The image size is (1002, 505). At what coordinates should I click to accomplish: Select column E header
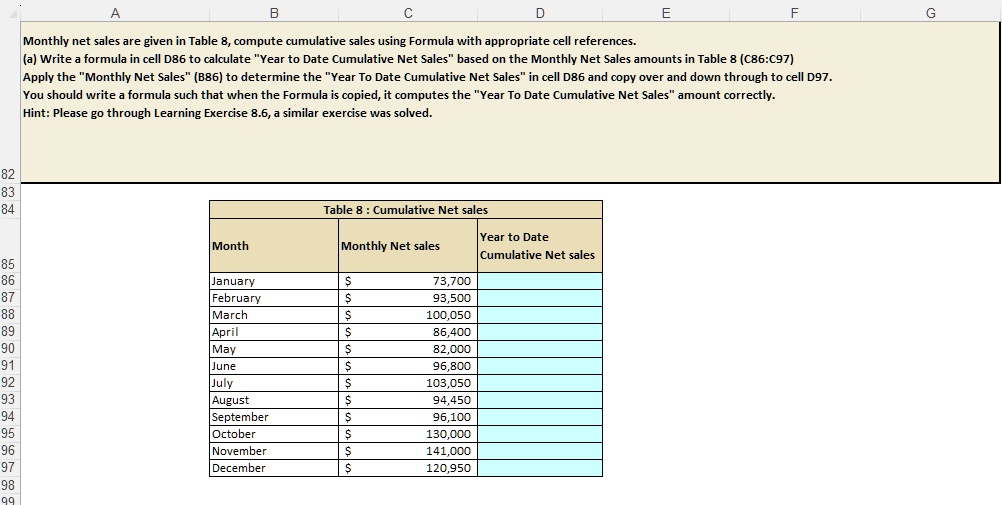click(666, 13)
